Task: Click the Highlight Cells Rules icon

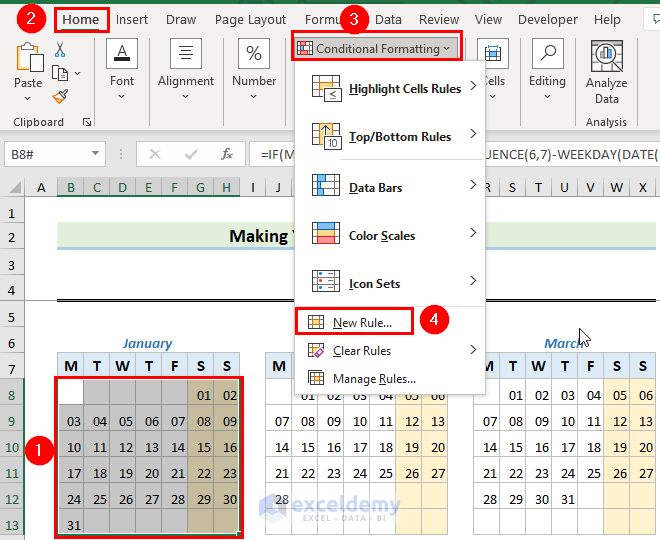Action: 326,88
